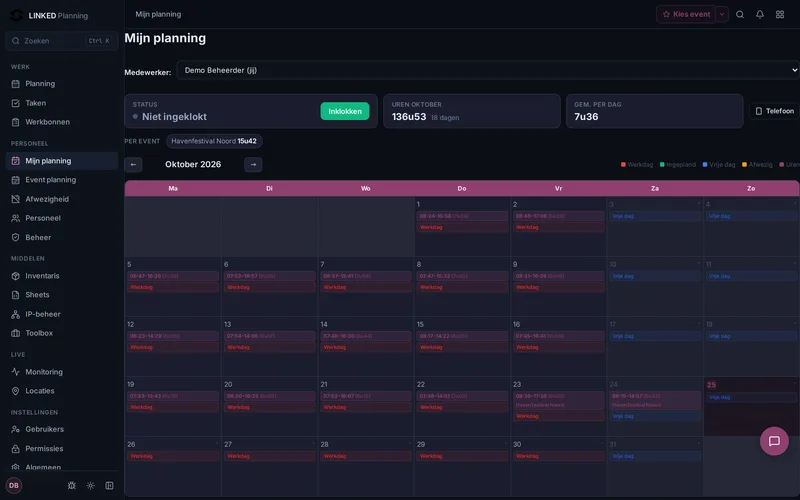Viewport: 800px width, 500px height.
Task: Open Algemeen settings in sidebar
Action: point(62,466)
